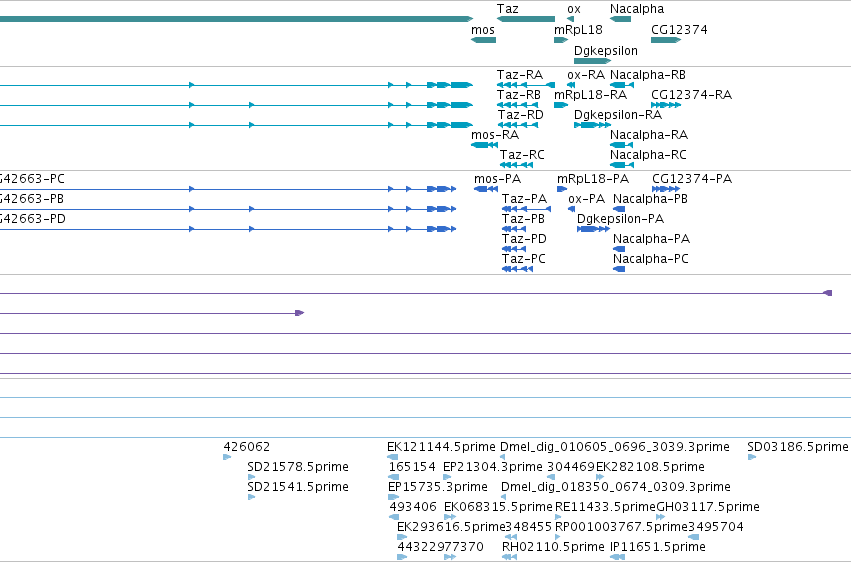Click the mRpL18-PA protein label
Image resolution: width=851 pixels, height=562 pixels.
pos(593,178)
